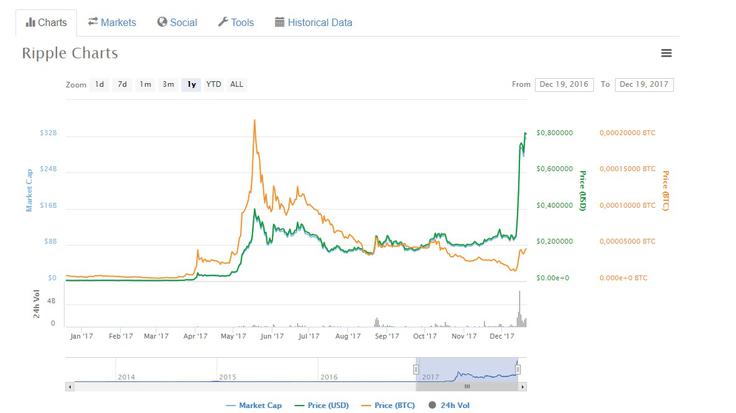Set zoom to 1m
The width and height of the screenshot is (736, 413).
145,84
